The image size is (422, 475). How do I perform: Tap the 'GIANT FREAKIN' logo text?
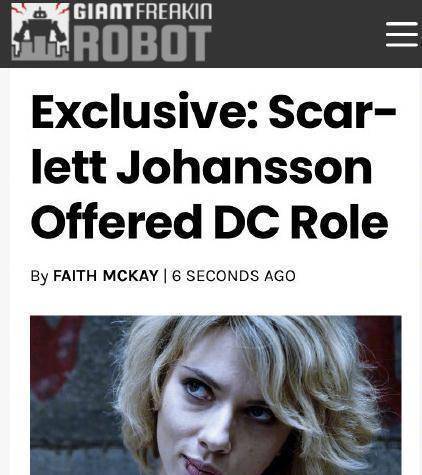[x=143, y=11]
